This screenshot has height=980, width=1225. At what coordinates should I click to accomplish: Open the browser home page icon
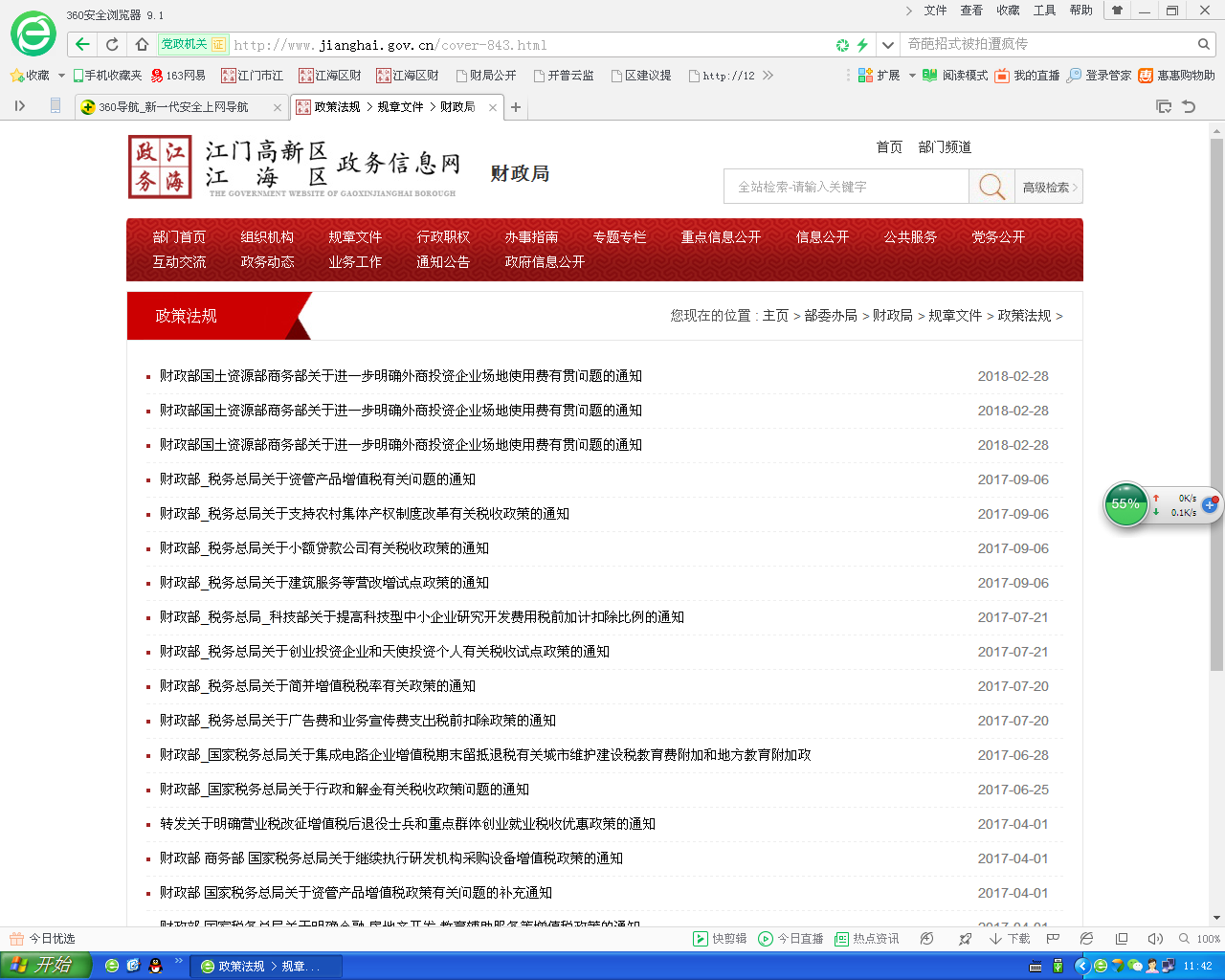(142, 44)
